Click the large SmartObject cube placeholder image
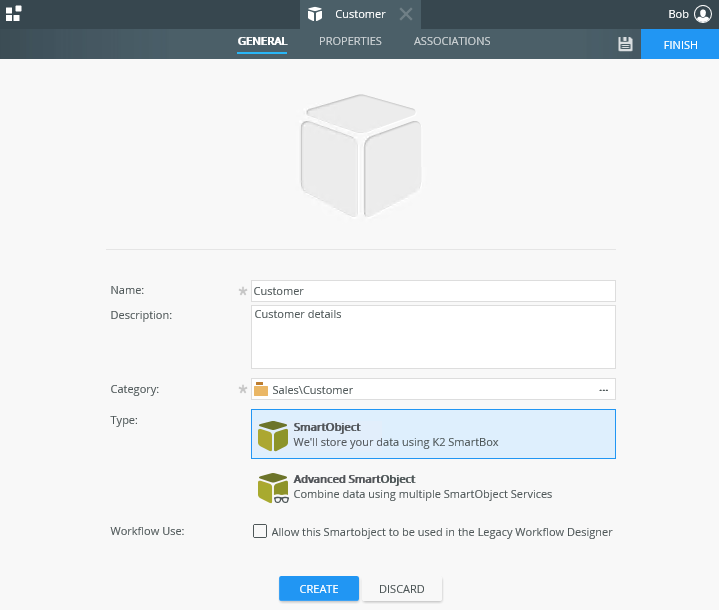The height and width of the screenshot is (610, 719). click(x=360, y=155)
